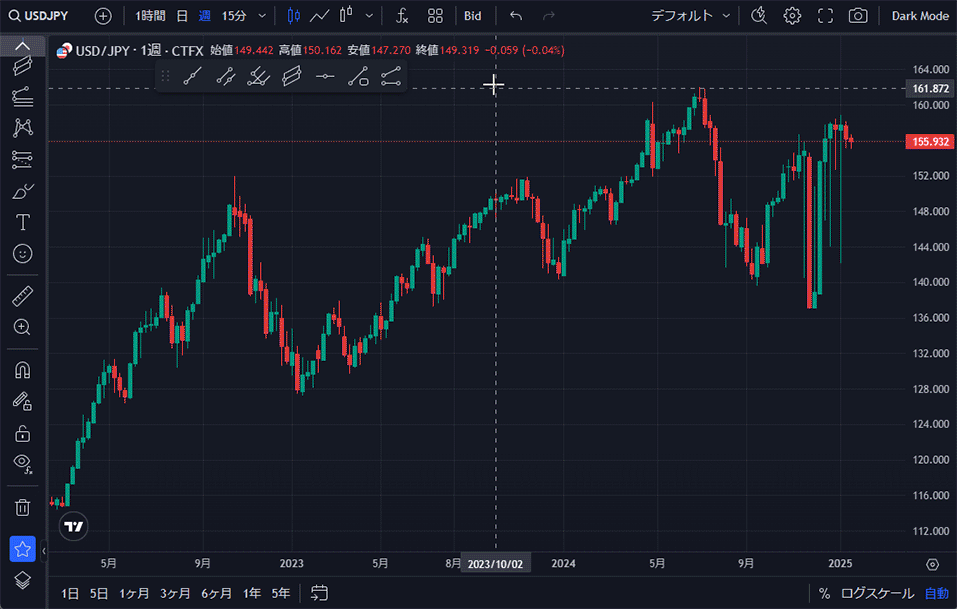Select the info line tool in floating toolbar

[x=391, y=77]
